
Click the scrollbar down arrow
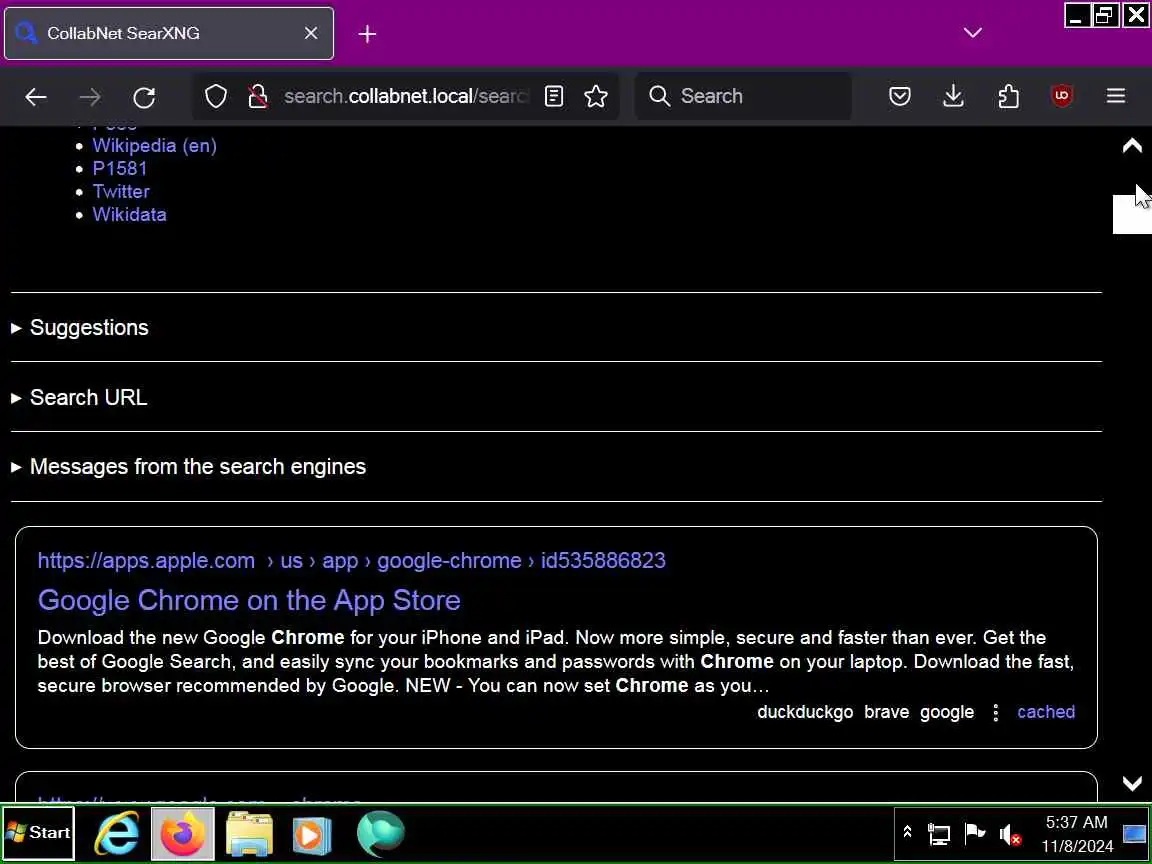(x=1132, y=783)
